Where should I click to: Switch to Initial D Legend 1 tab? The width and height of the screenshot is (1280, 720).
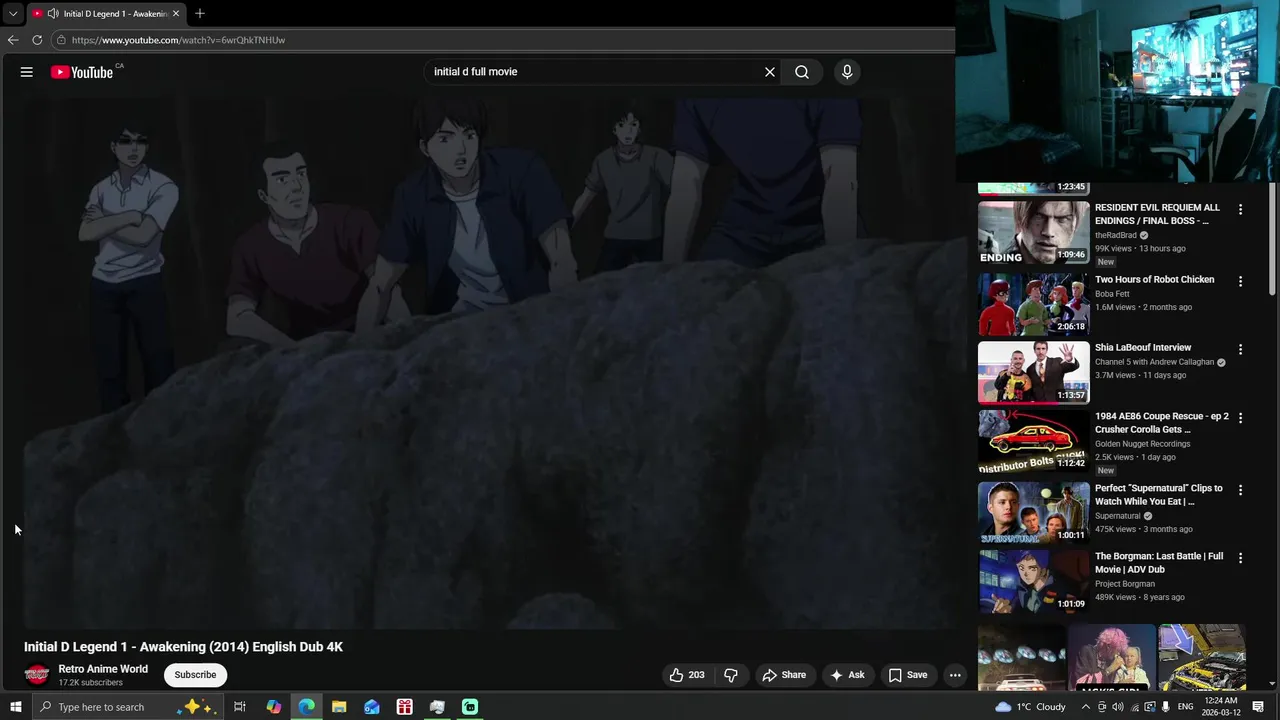pos(107,14)
